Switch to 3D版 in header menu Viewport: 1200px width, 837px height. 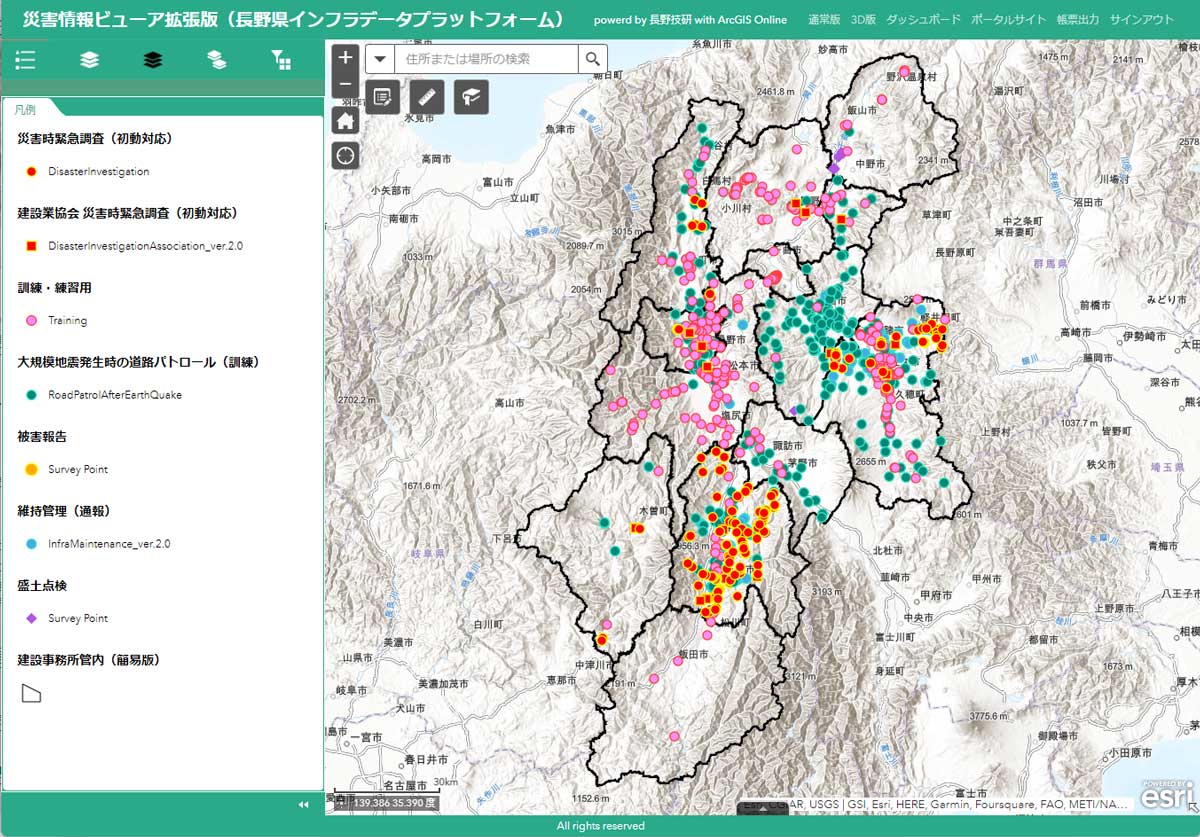pyautogui.click(x=863, y=20)
